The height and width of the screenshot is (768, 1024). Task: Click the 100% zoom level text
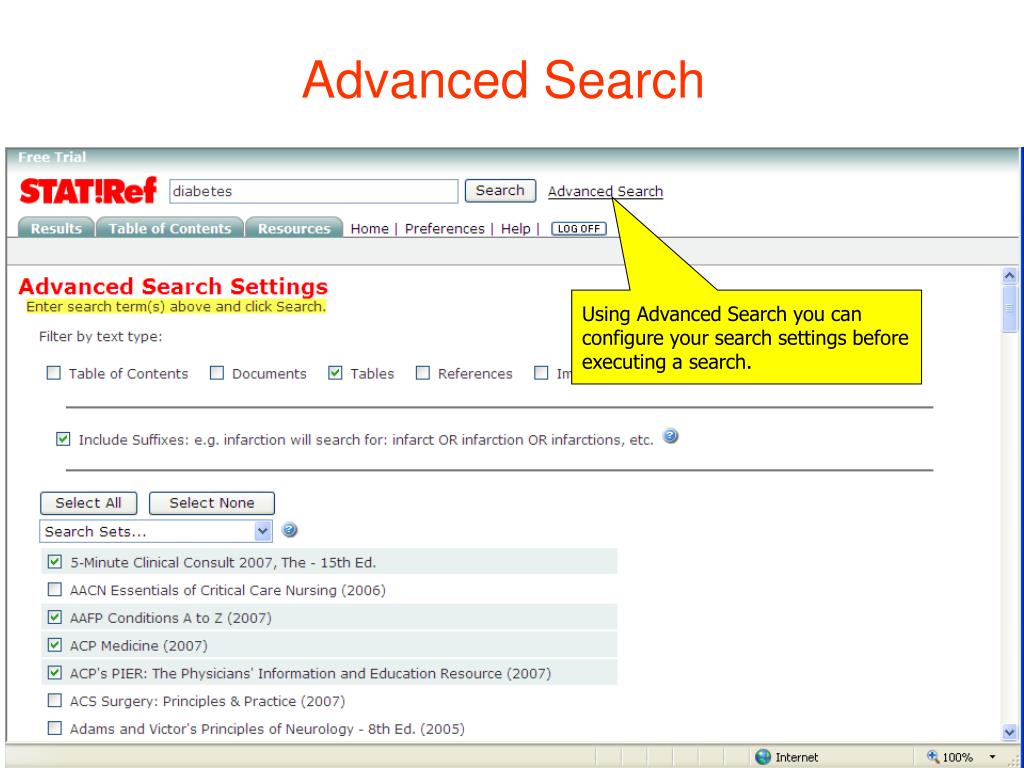(x=957, y=758)
